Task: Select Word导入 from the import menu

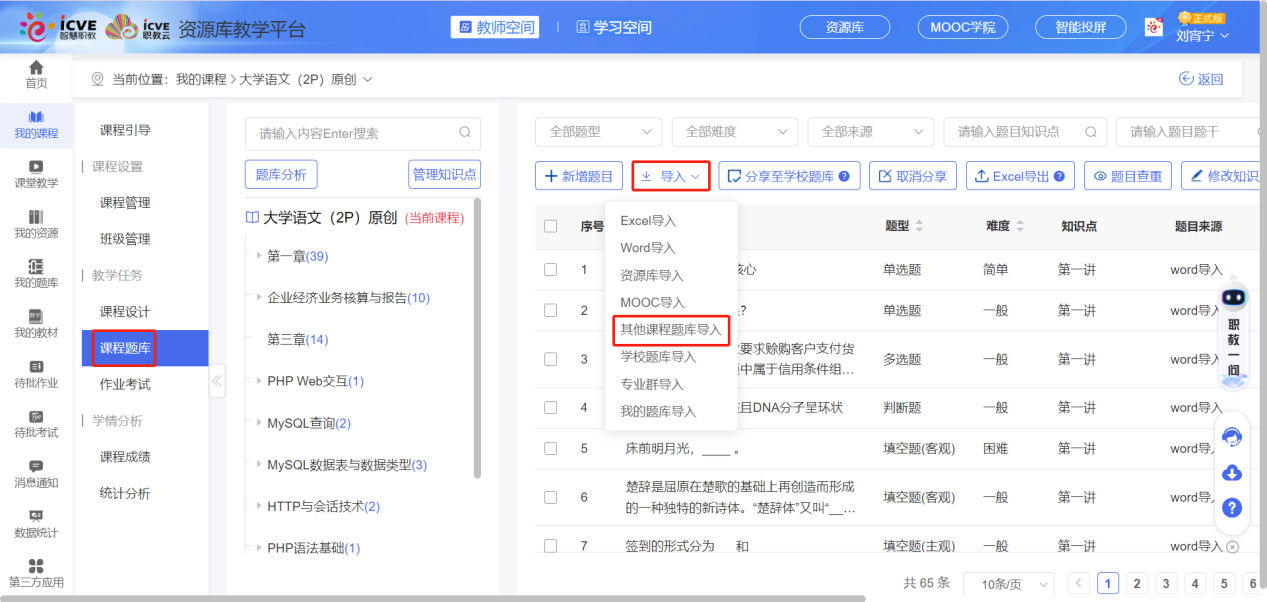Action: pos(648,248)
